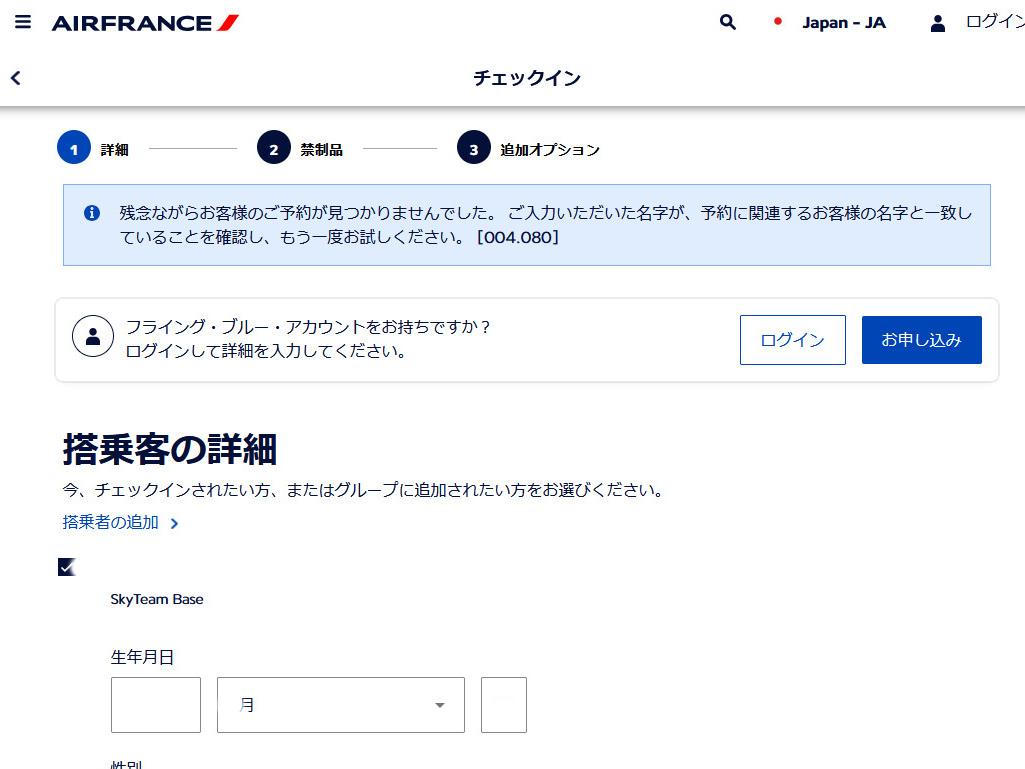The image size is (1025, 769).
Task: Click the first birth date input field
Action: [156, 705]
